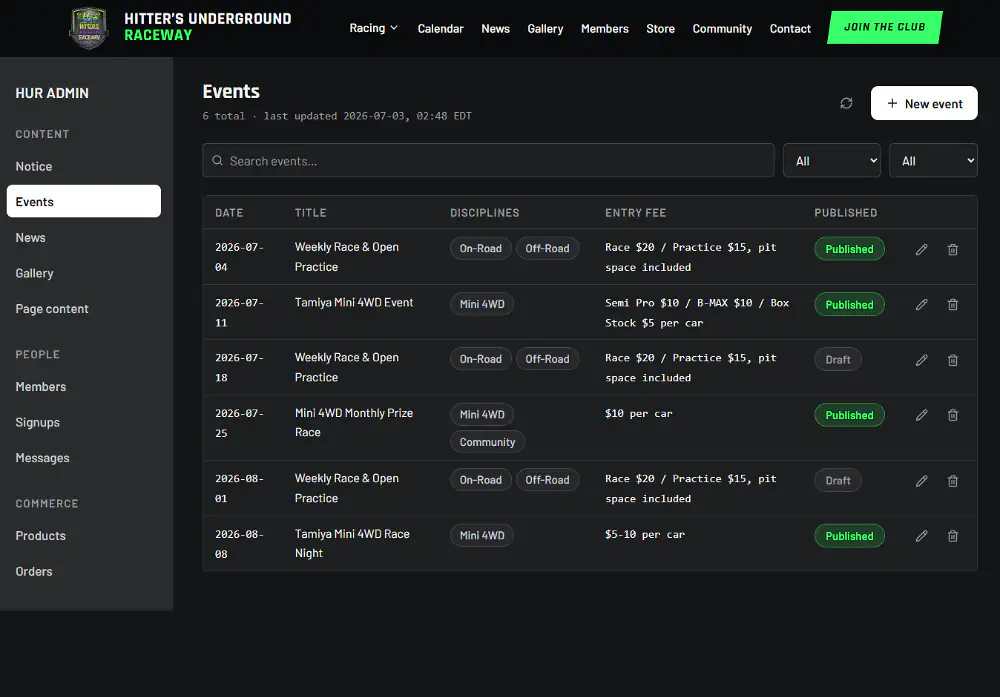Open Page content in the sidebar
Image resolution: width=1000 pixels, height=697 pixels.
pos(84,309)
